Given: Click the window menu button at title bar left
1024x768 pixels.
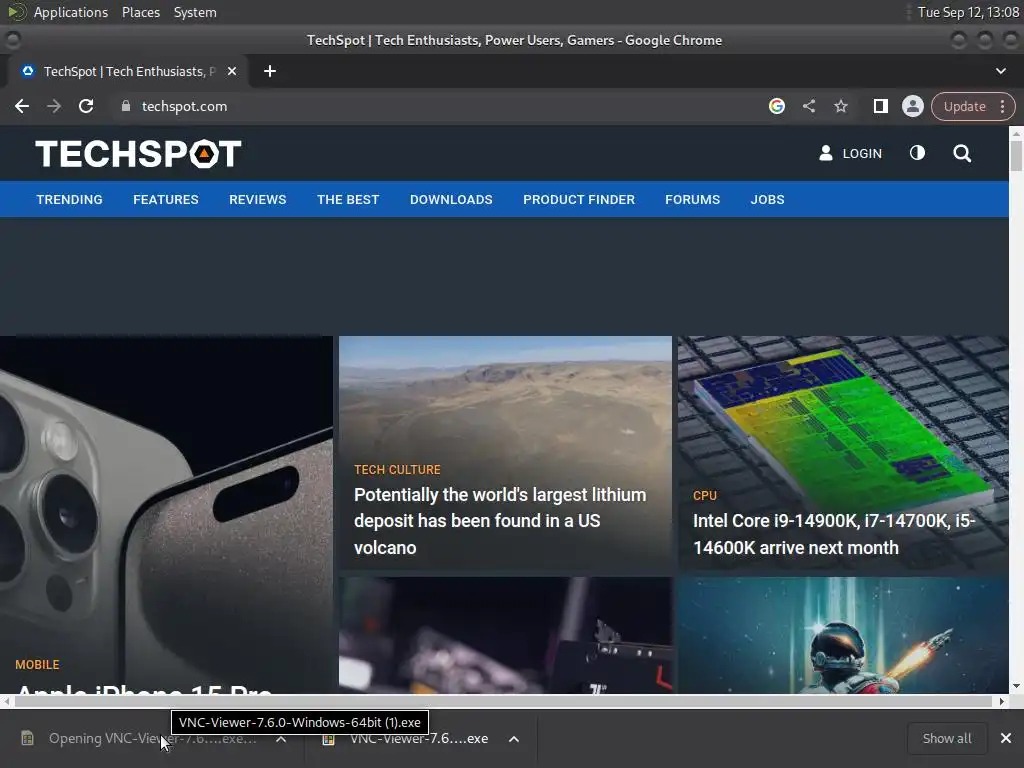Looking at the screenshot, I should point(12,40).
